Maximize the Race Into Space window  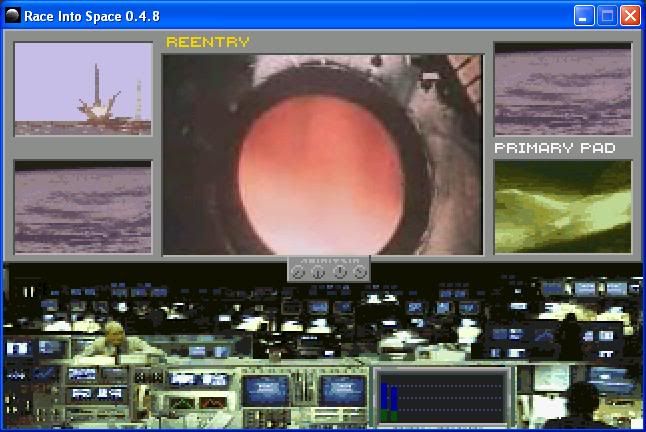[607, 16]
